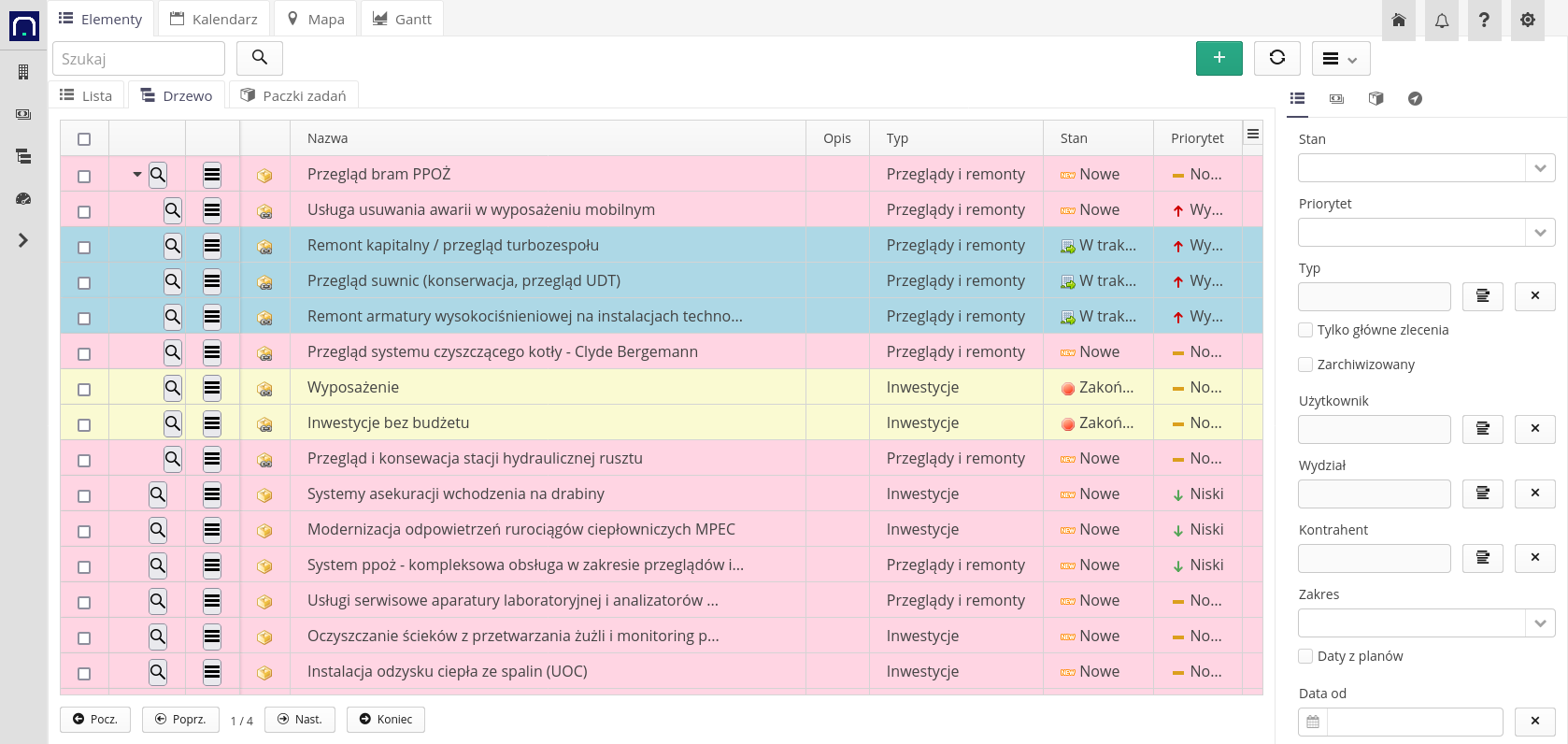Switch to Elementy tab
Image resolution: width=1568 pixels, height=744 pixels.
101,19
